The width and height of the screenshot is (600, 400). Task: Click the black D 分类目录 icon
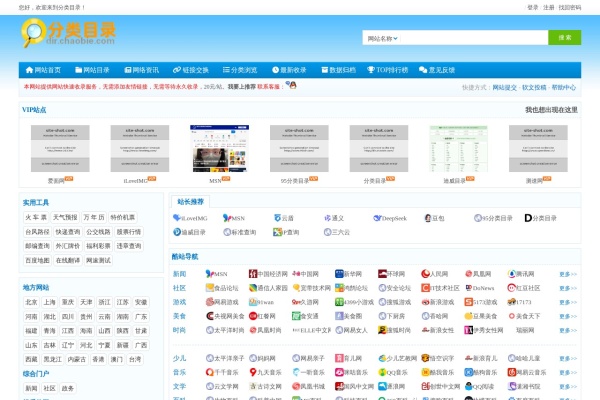pos(528,218)
